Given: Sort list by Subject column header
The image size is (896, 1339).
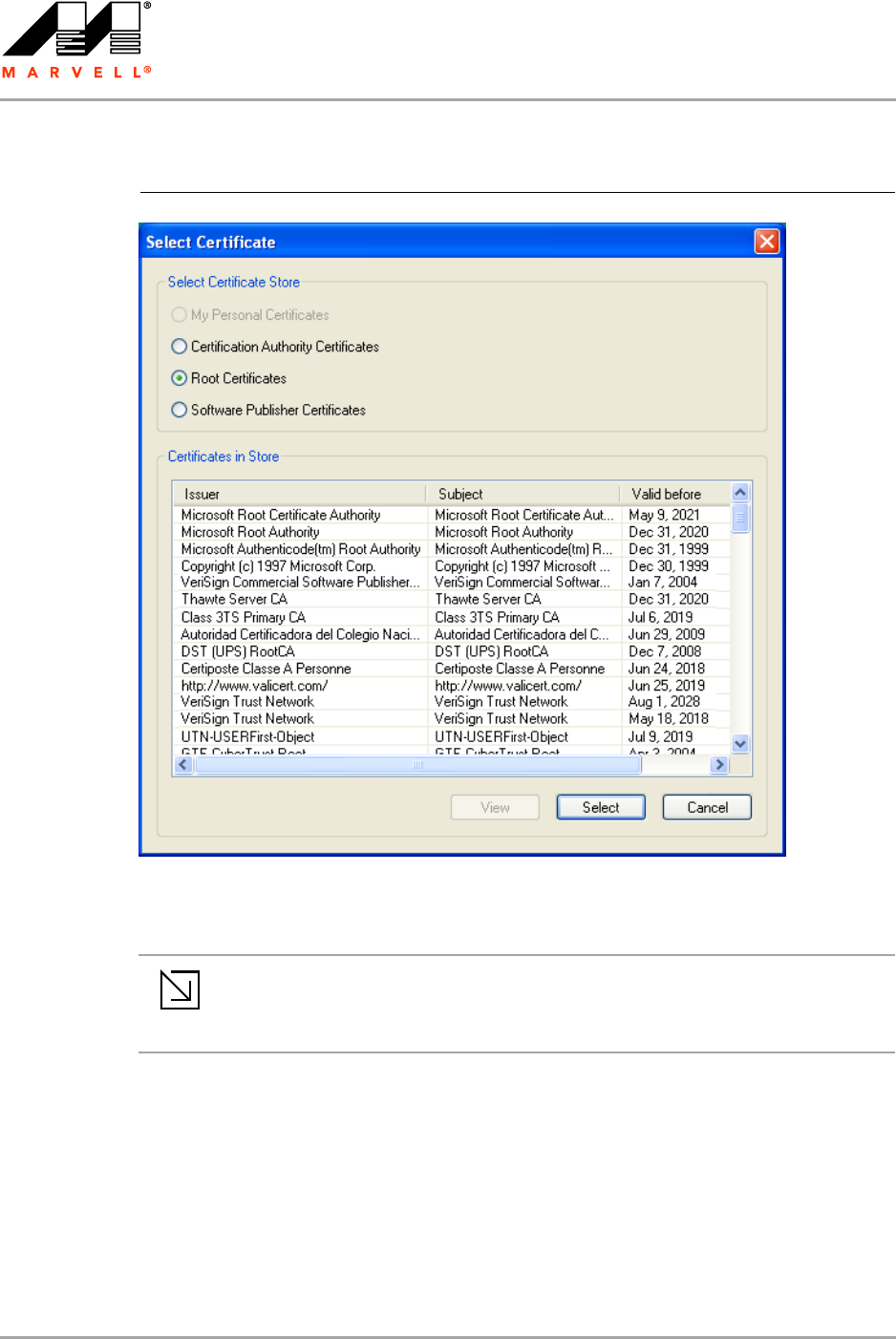Looking at the screenshot, I should (x=523, y=494).
